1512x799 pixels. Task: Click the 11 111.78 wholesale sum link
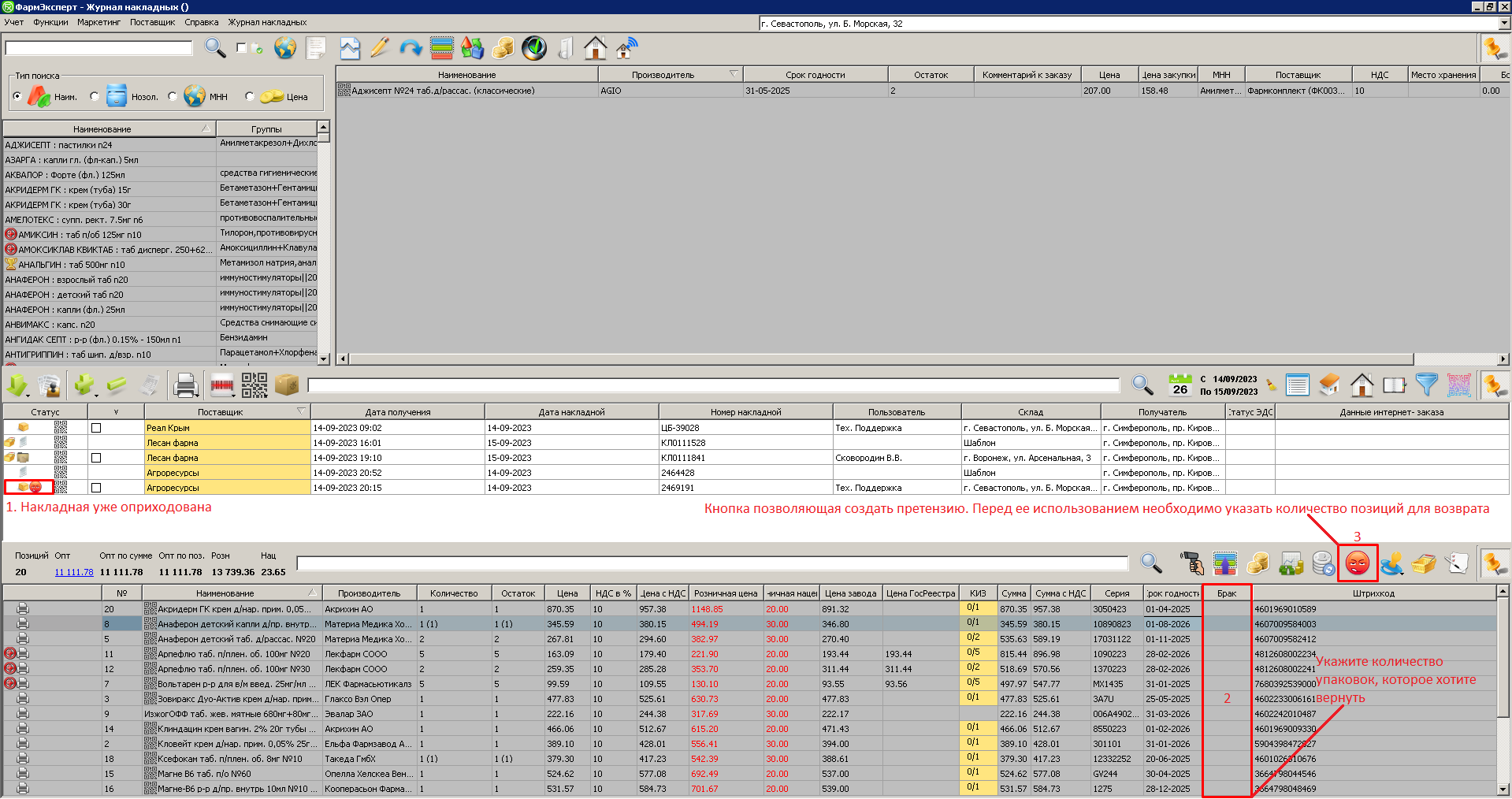73,572
